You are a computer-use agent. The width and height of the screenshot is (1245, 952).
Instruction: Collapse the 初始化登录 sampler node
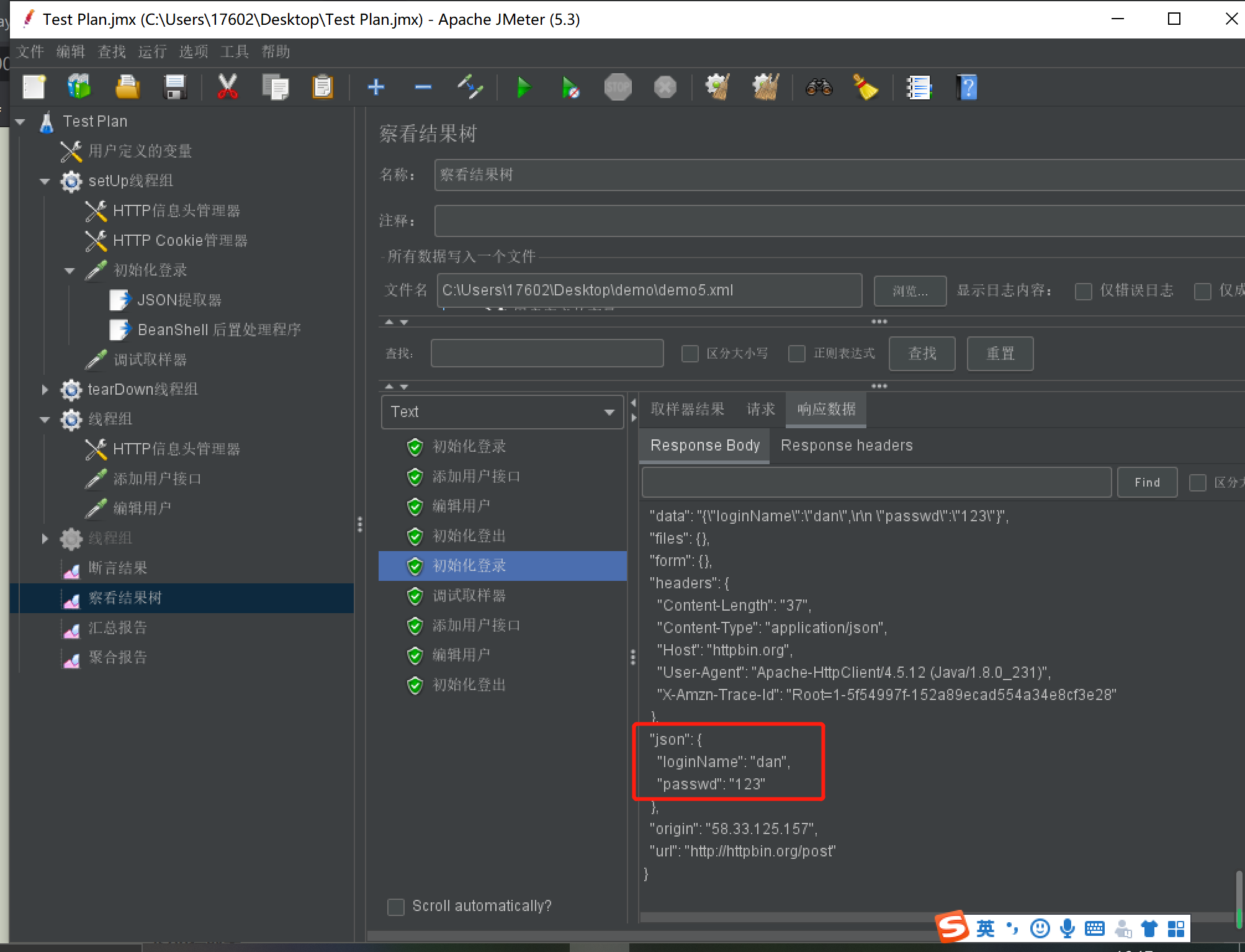(x=70, y=271)
